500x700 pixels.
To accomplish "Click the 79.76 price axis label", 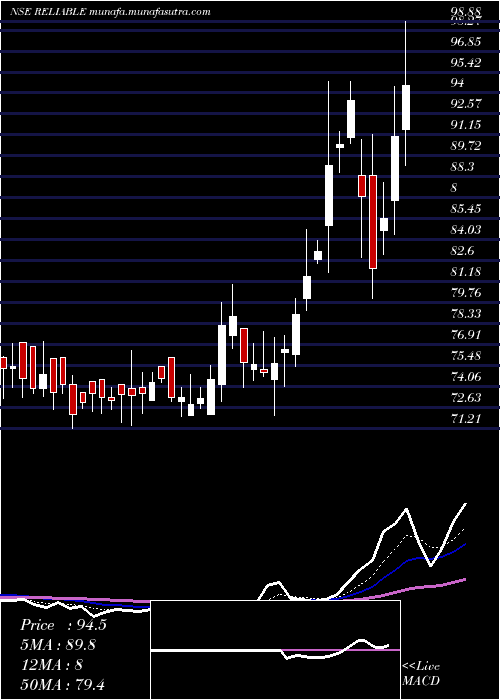I will pos(466,292).
